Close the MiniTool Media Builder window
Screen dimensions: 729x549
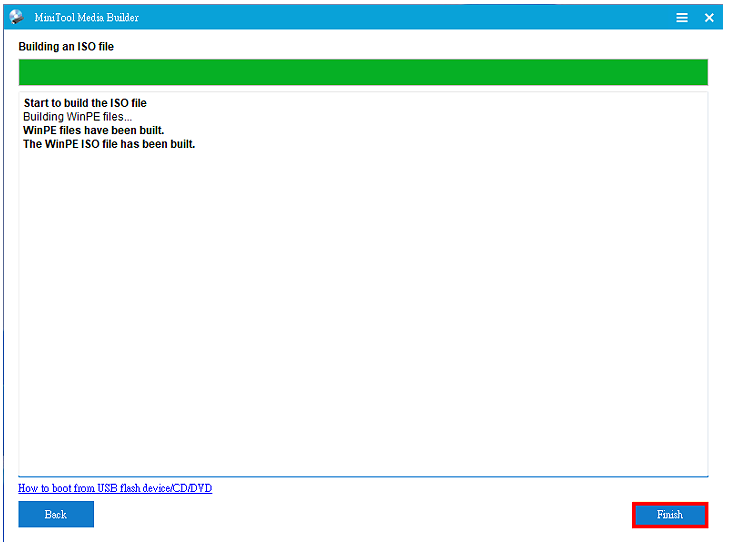pos(709,18)
